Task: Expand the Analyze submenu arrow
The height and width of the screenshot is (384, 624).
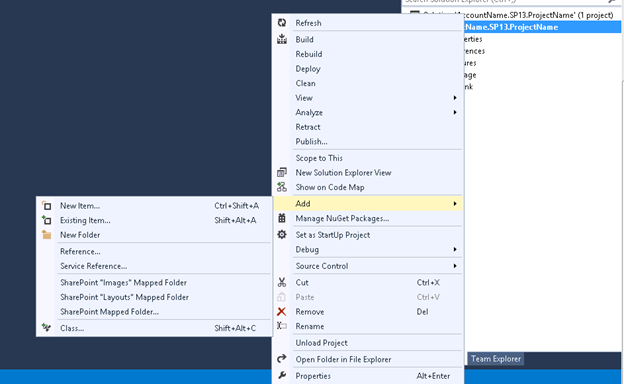Action: click(x=455, y=112)
